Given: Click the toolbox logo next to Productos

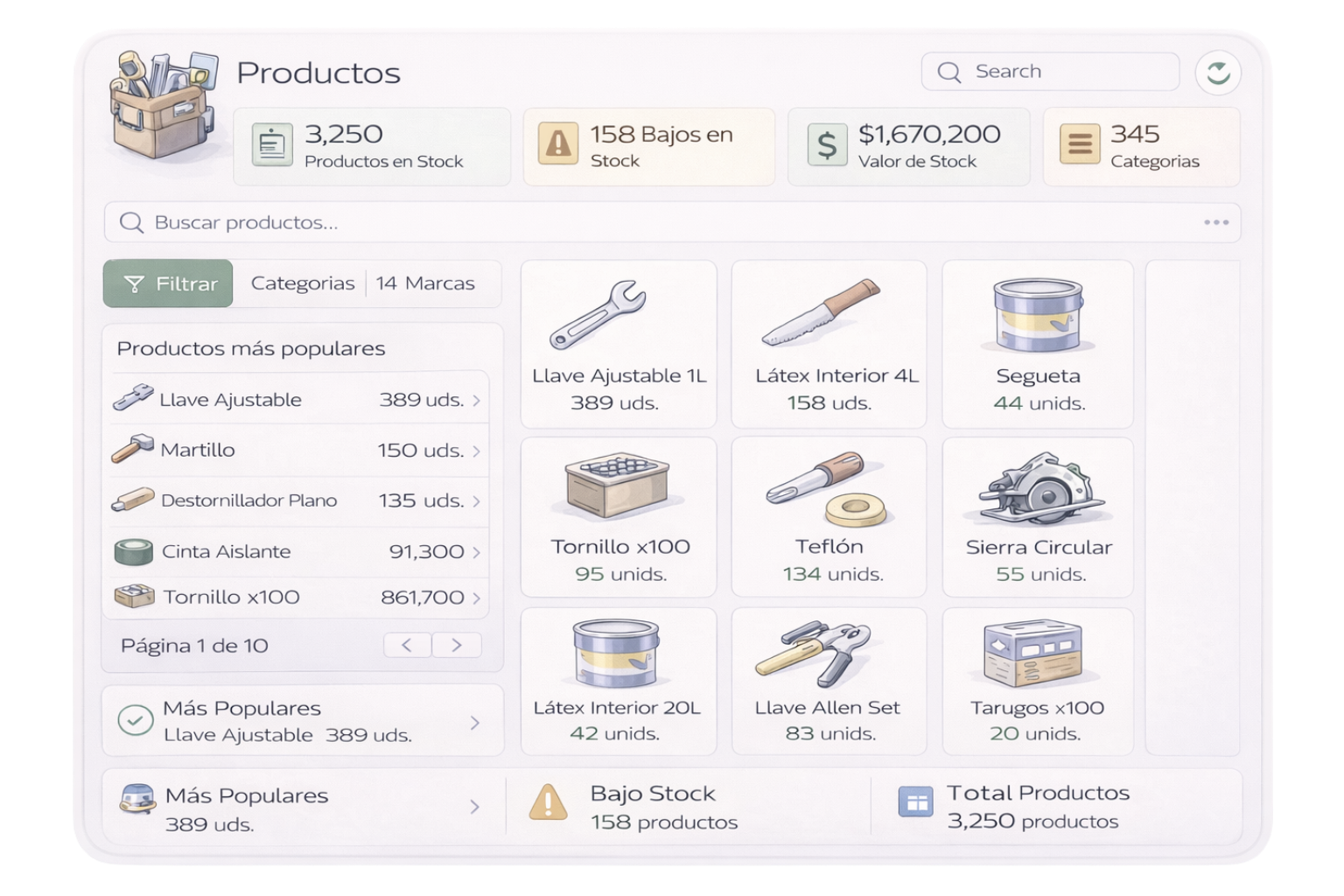Looking at the screenshot, I should coord(161,105).
